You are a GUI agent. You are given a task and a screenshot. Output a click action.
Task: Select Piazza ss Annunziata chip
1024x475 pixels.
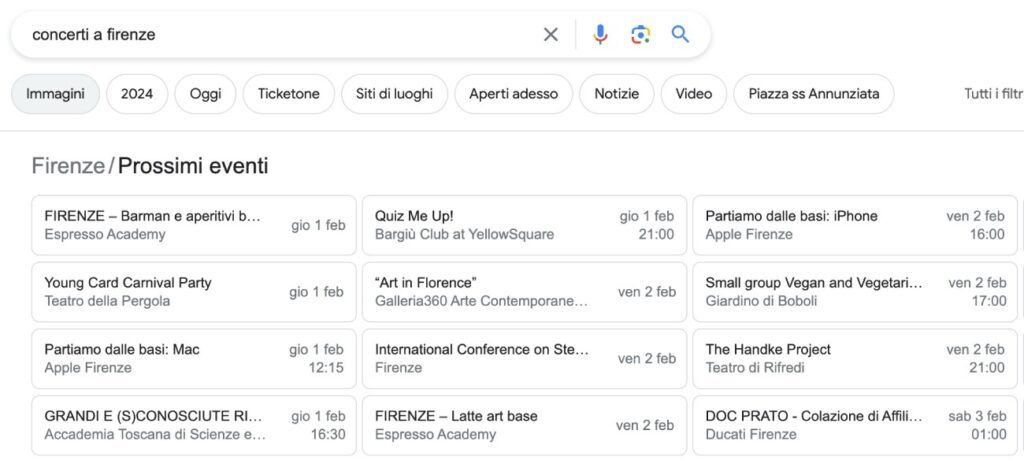click(x=814, y=94)
